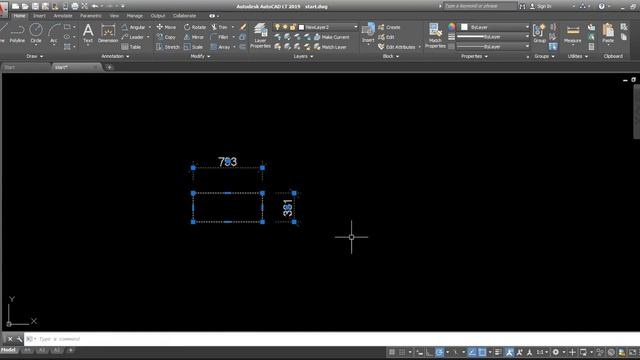Choose the Trim tool
Viewport: 640px width, 360px height.
pos(219,27)
